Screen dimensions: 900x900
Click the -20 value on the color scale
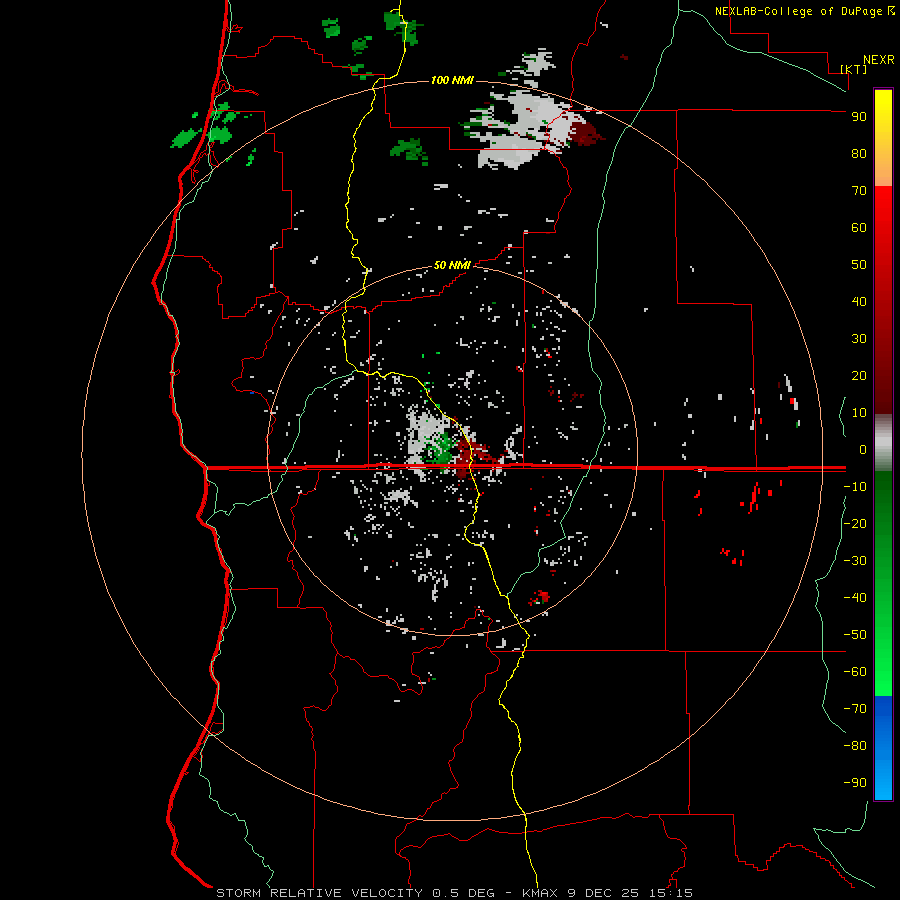[x=855, y=524]
